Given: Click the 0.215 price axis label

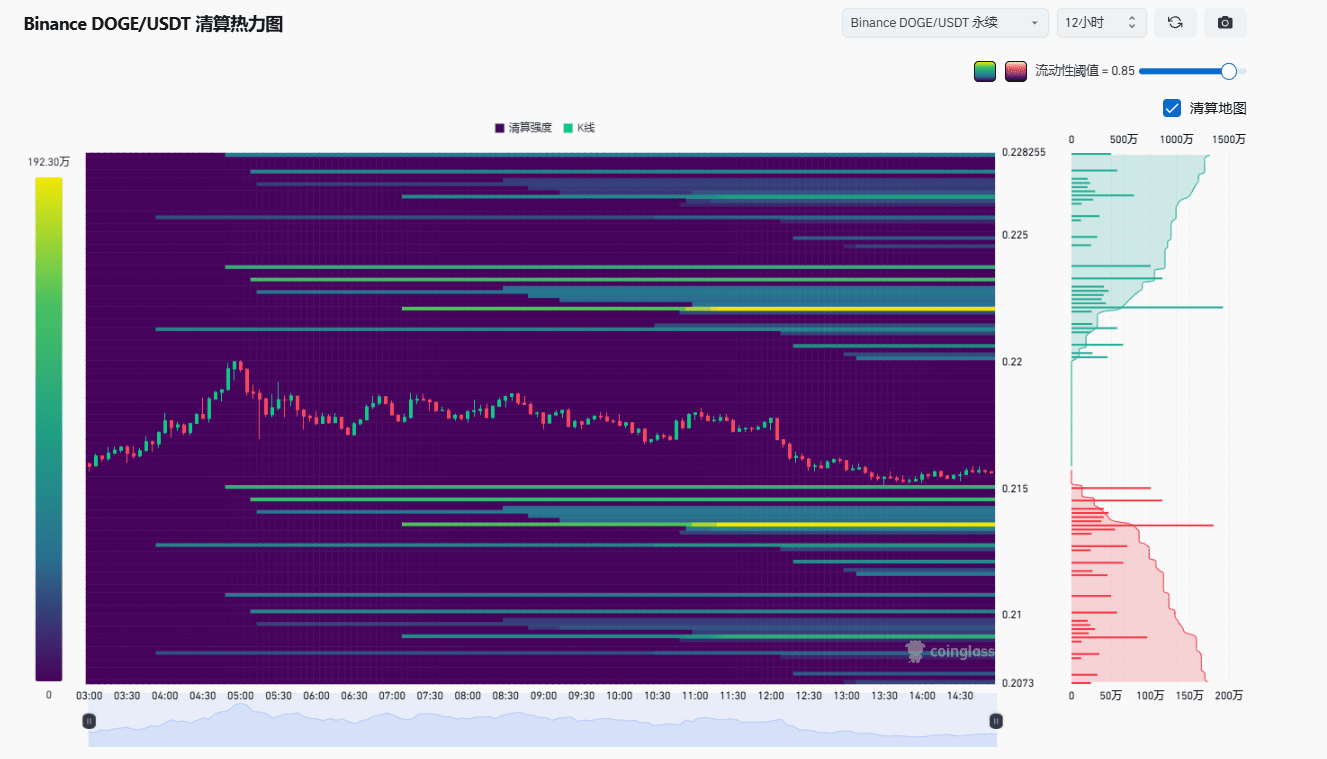Looking at the screenshot, I should pos(1014,488).
